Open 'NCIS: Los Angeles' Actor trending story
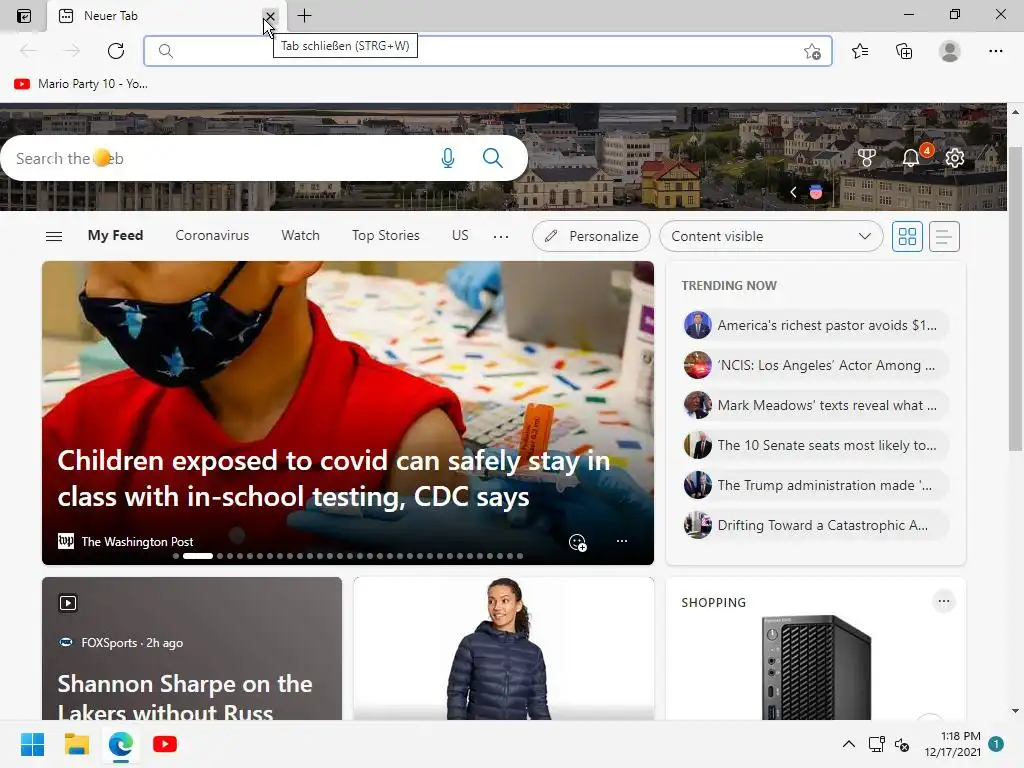The width and height of the screenshot is (1024, 768). point(816,365)
